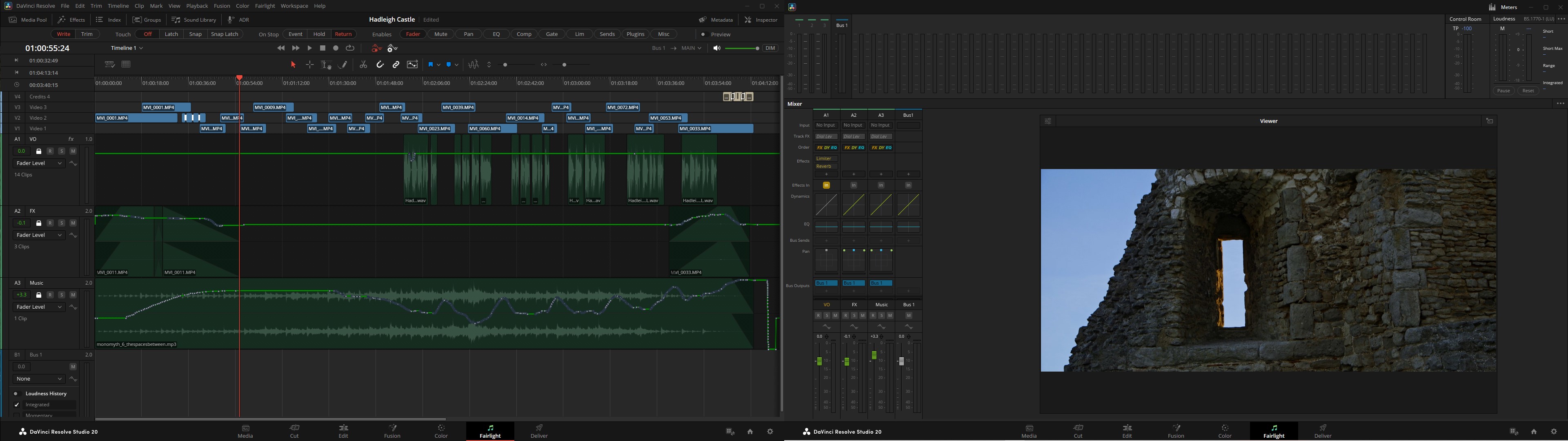Open the Timeline 1 dropdown
1568x441 pixels.
[x=127, y=48]
